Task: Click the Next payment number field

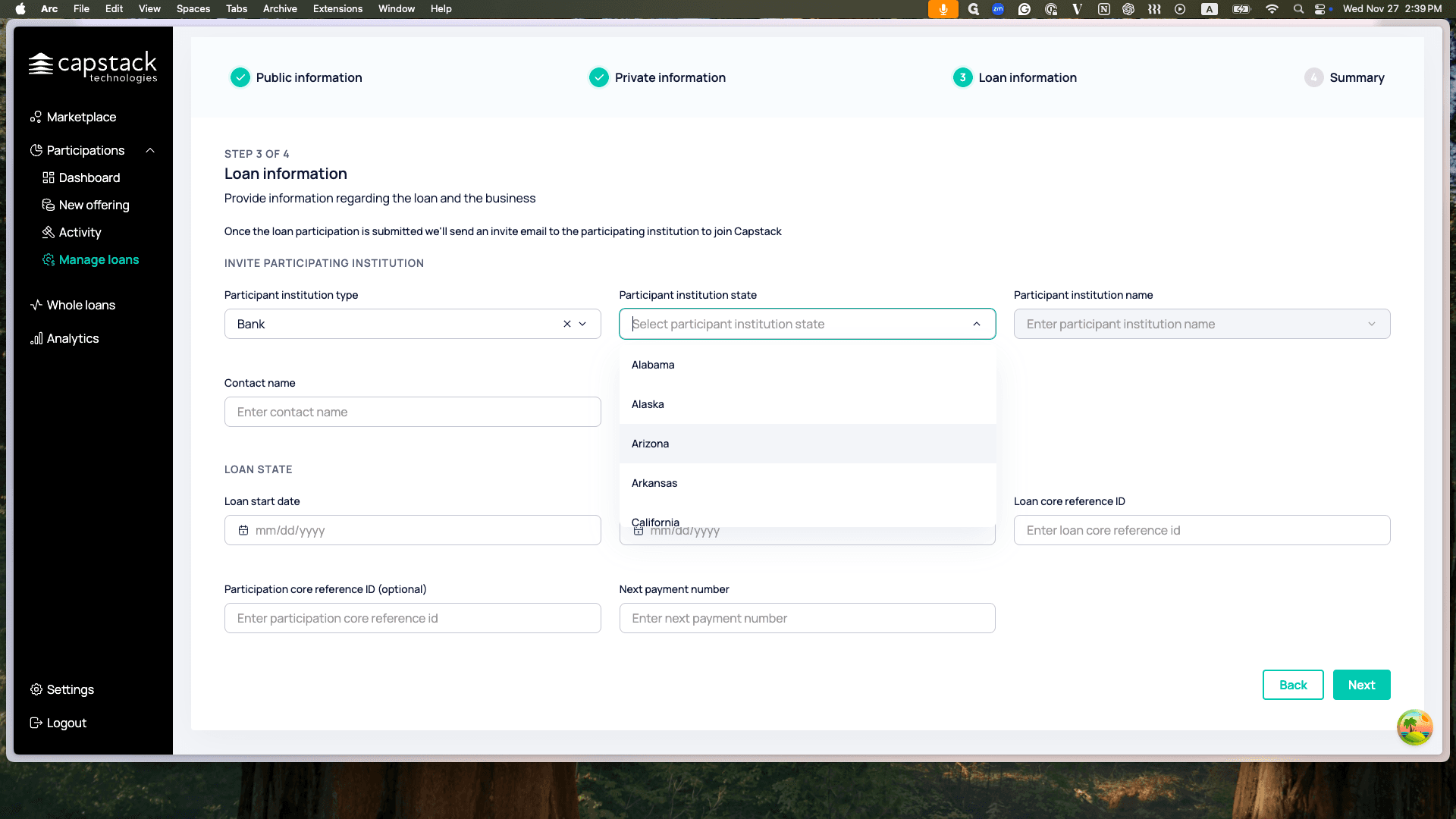Action: coord(808,618)
